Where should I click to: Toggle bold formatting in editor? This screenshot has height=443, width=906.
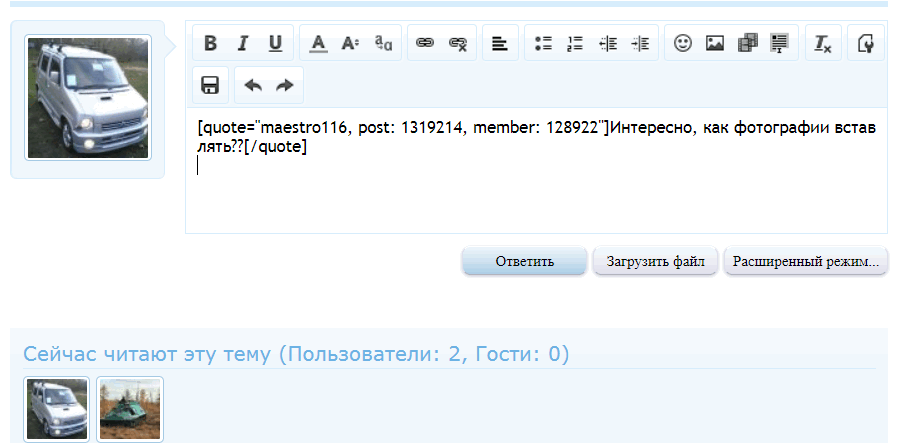click(211, 43)
